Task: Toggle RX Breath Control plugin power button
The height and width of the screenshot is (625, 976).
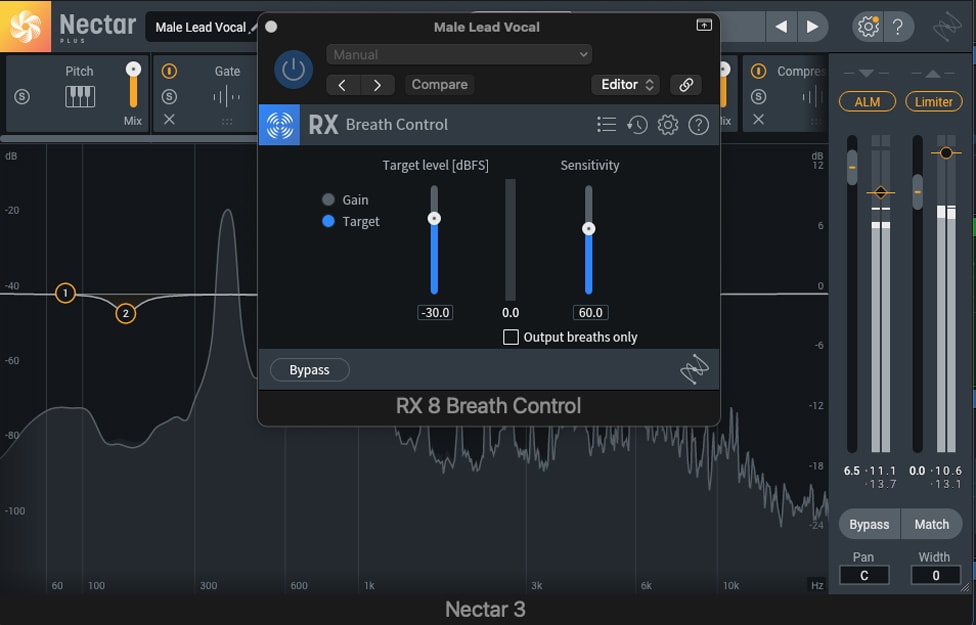Action: 294,70
